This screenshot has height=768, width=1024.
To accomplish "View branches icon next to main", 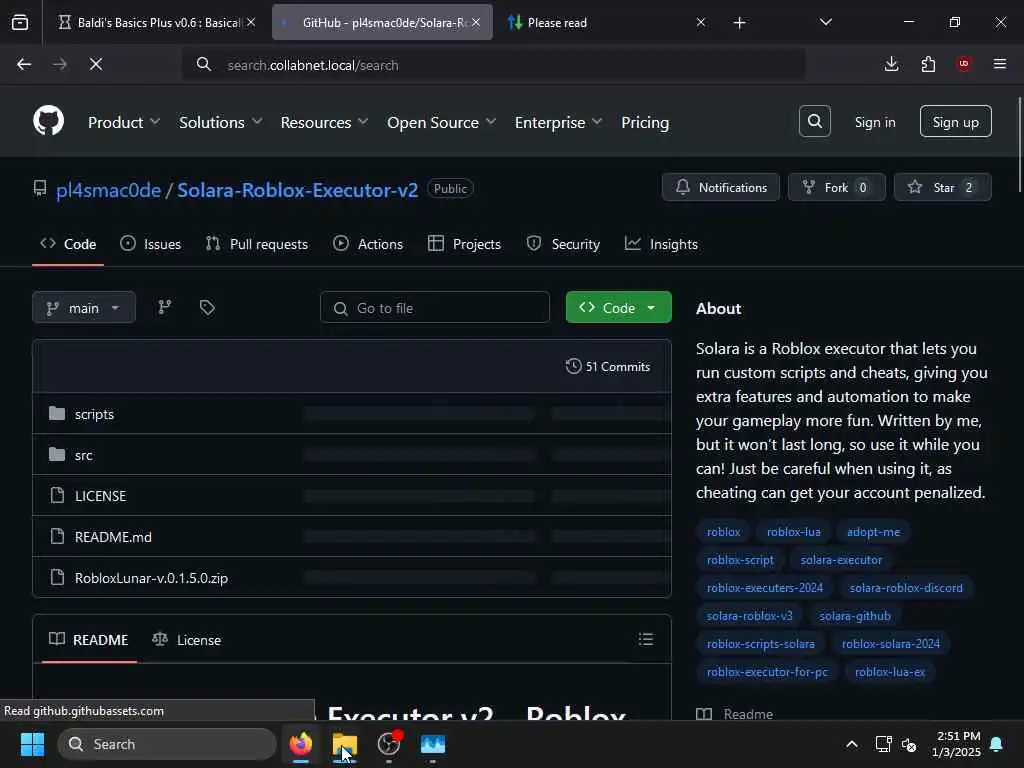I will [x=165, y=307].
